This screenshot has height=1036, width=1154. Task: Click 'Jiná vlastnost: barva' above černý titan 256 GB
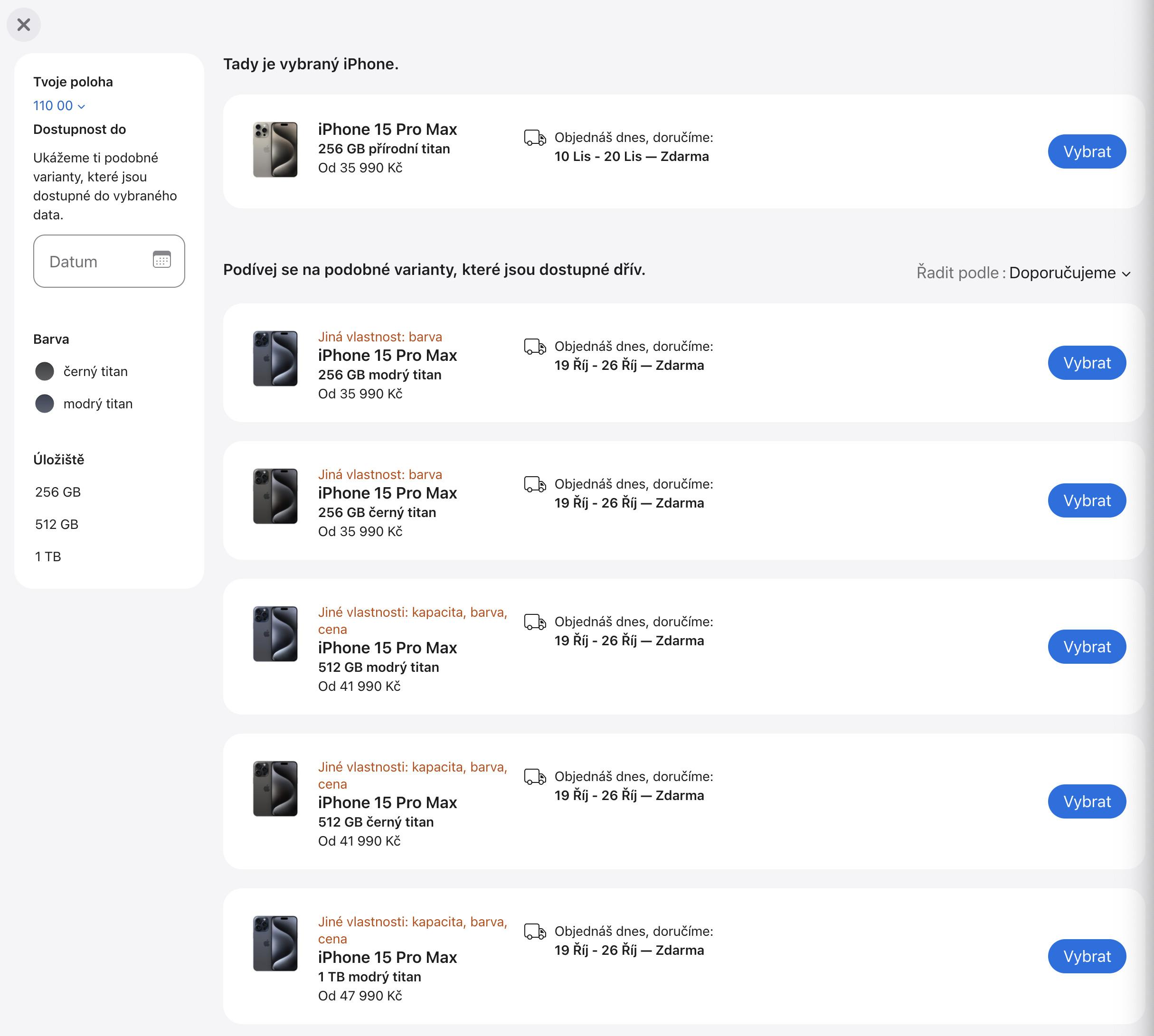click(x=380, y=474)
